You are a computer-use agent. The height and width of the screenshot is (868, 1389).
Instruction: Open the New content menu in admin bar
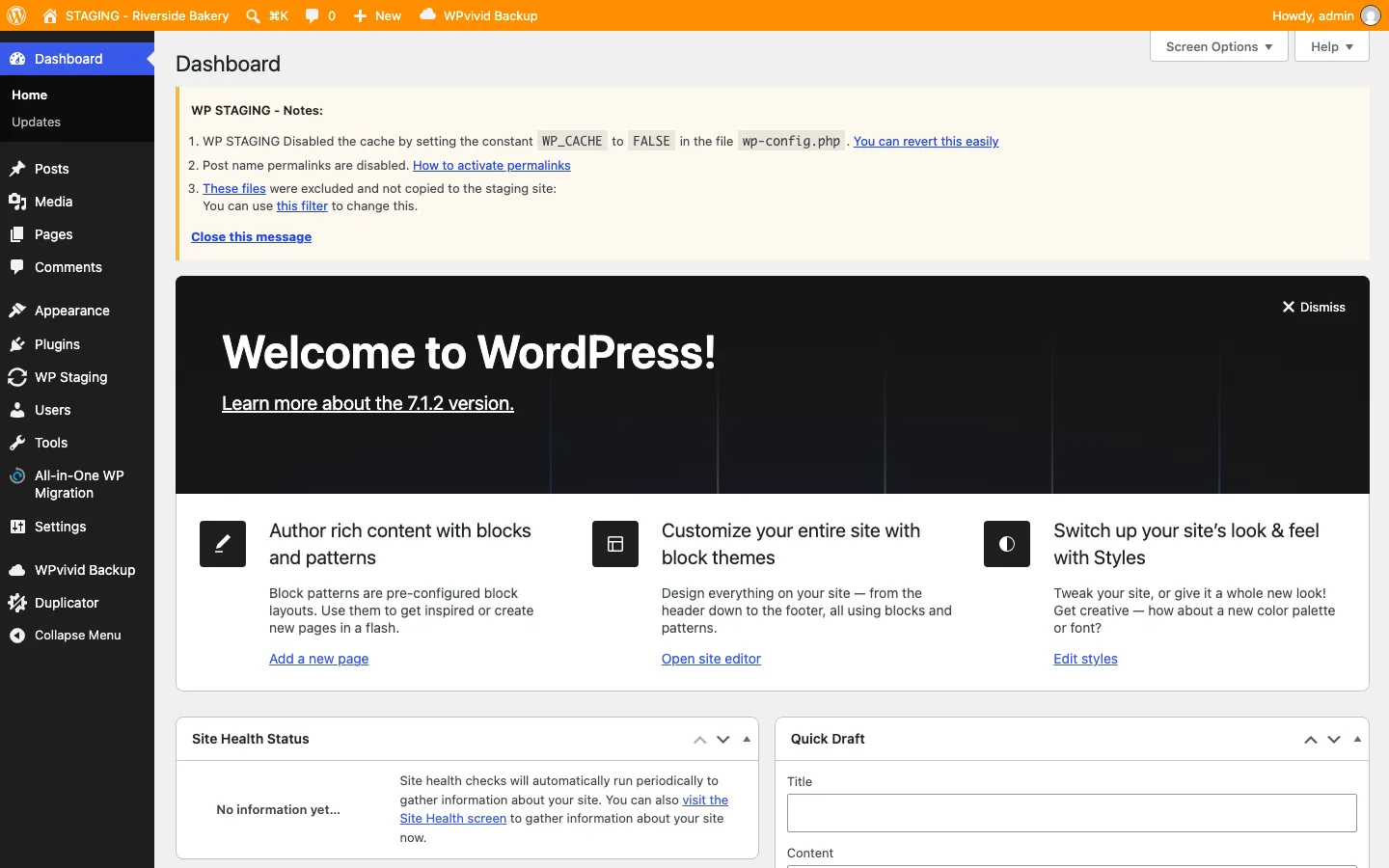pyautogui.click(x=377, y=15)
